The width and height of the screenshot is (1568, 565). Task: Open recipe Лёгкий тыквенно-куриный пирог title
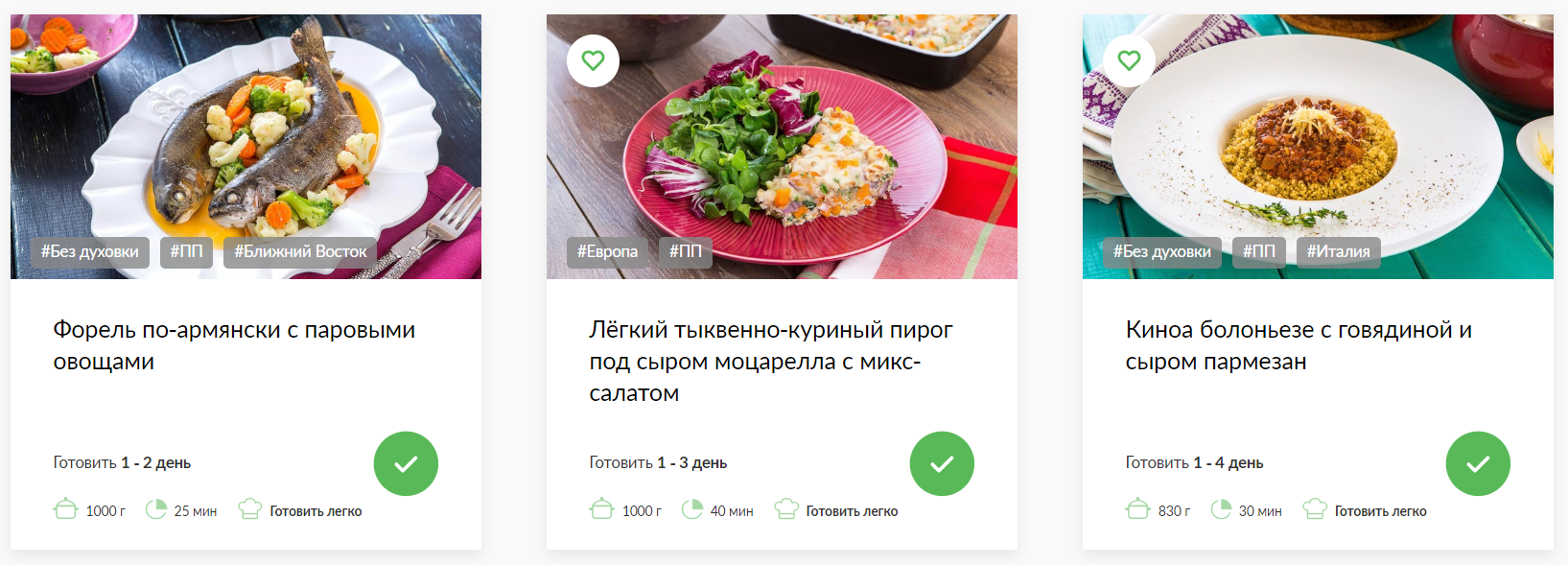tap(771, 361)
